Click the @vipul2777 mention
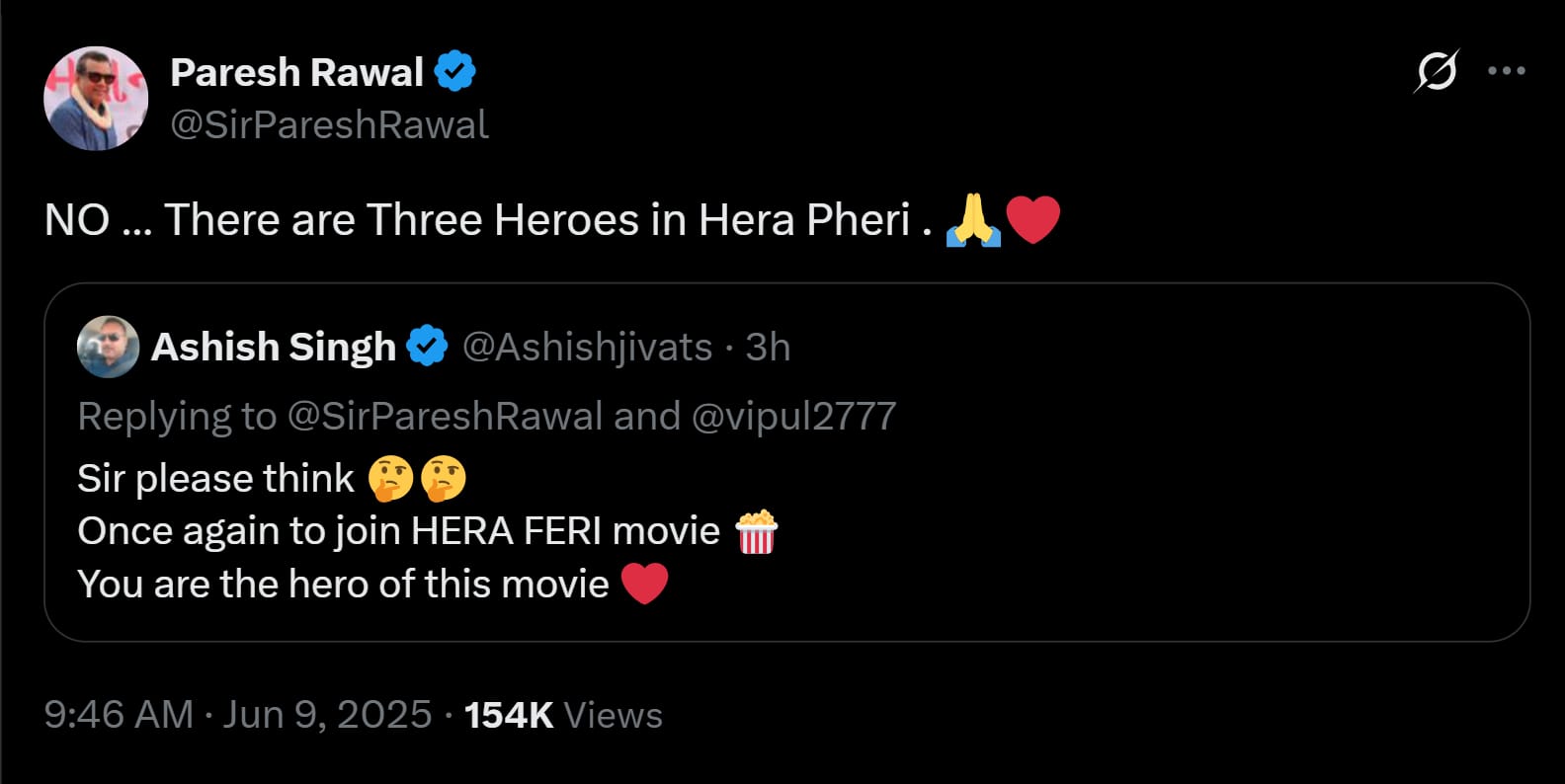The image size is (1565, 784). 793,417
